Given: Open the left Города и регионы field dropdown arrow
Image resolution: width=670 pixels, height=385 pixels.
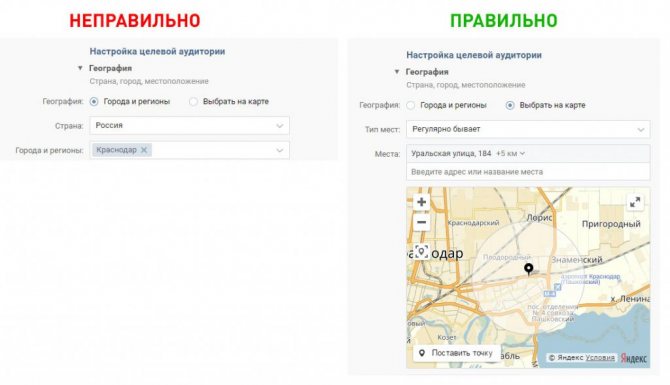Looking at the screenshot, I should [x=279, y=150].
